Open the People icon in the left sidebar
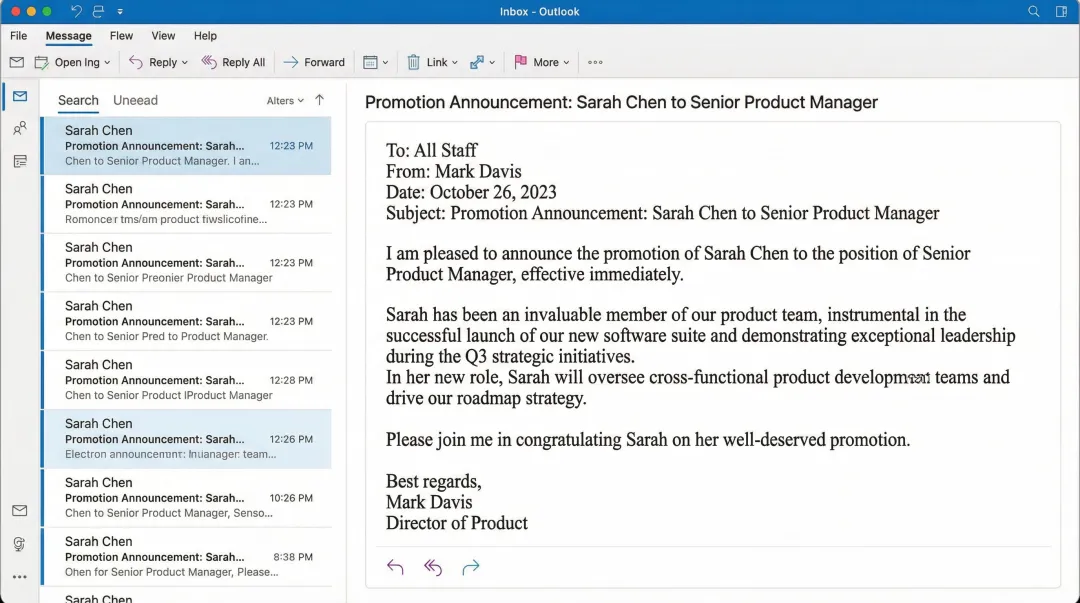1080x603 pixels. click(18, 128)
